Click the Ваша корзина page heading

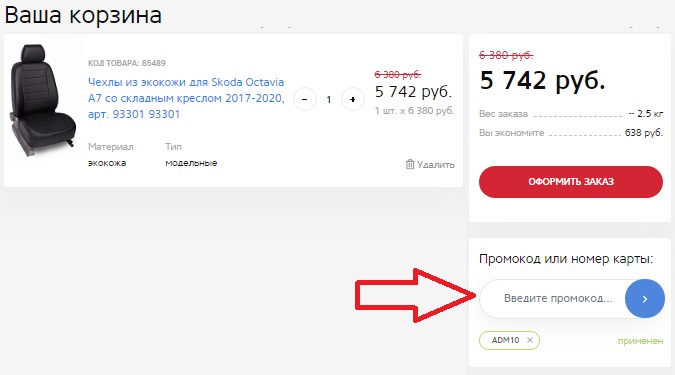coord(83,15)
